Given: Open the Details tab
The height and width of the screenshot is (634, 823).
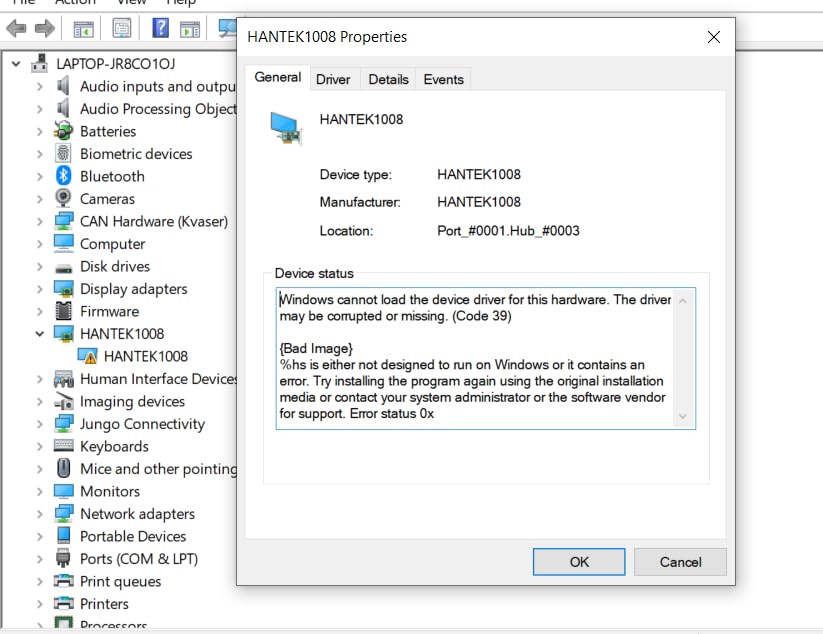Looking at the screenshot, I should coord(388,79).
